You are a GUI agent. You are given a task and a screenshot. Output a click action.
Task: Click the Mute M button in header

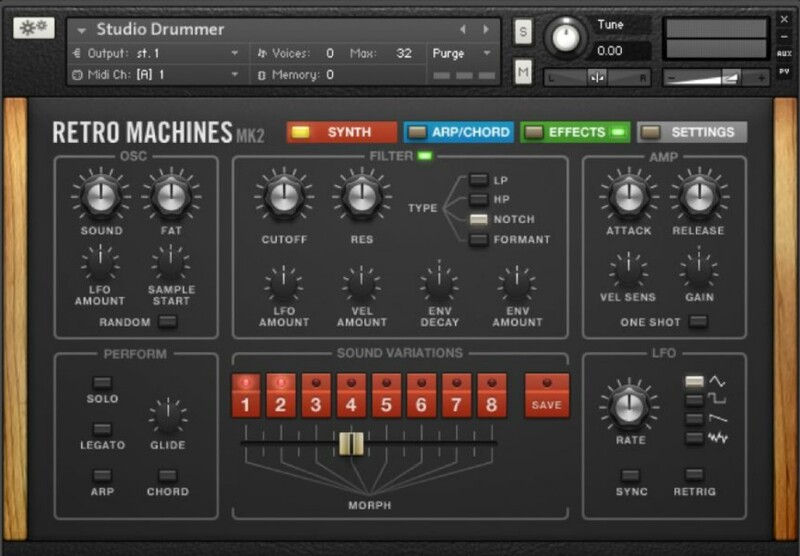click(523, 71)
